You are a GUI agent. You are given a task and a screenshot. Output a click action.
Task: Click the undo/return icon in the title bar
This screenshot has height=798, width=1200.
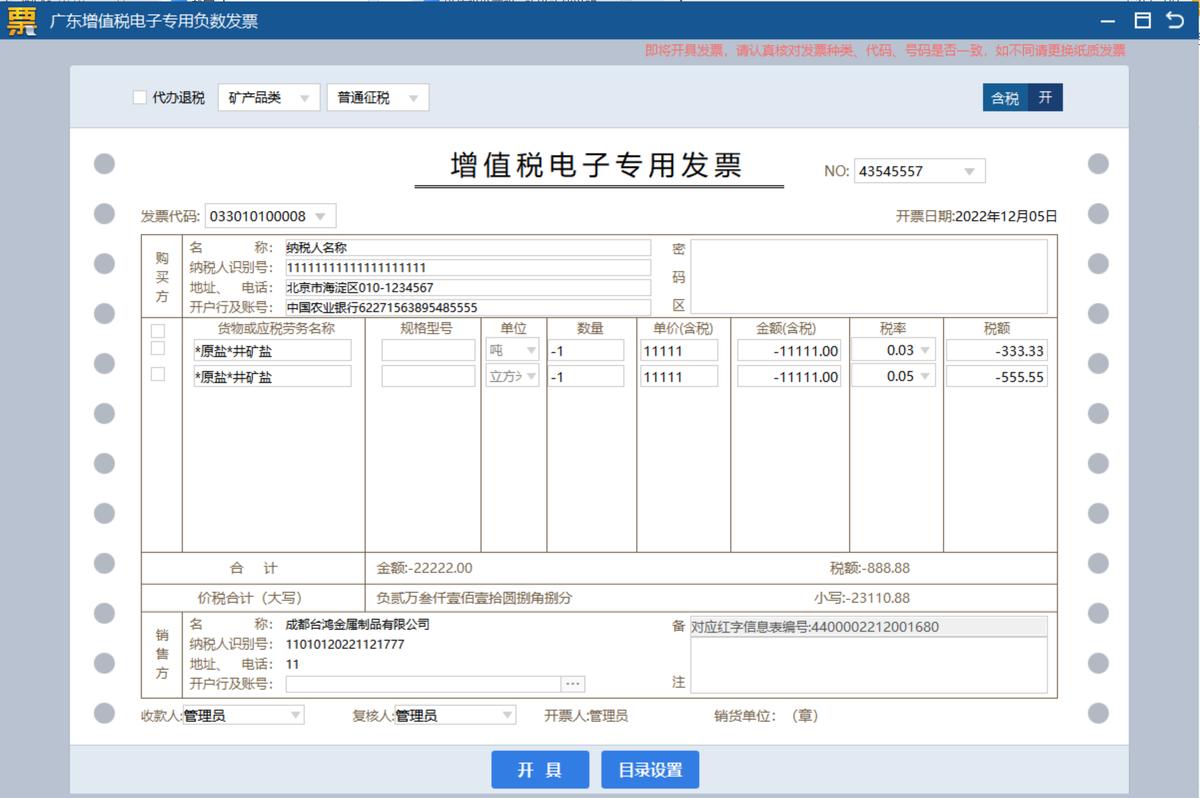click(x=1176, y=20)
